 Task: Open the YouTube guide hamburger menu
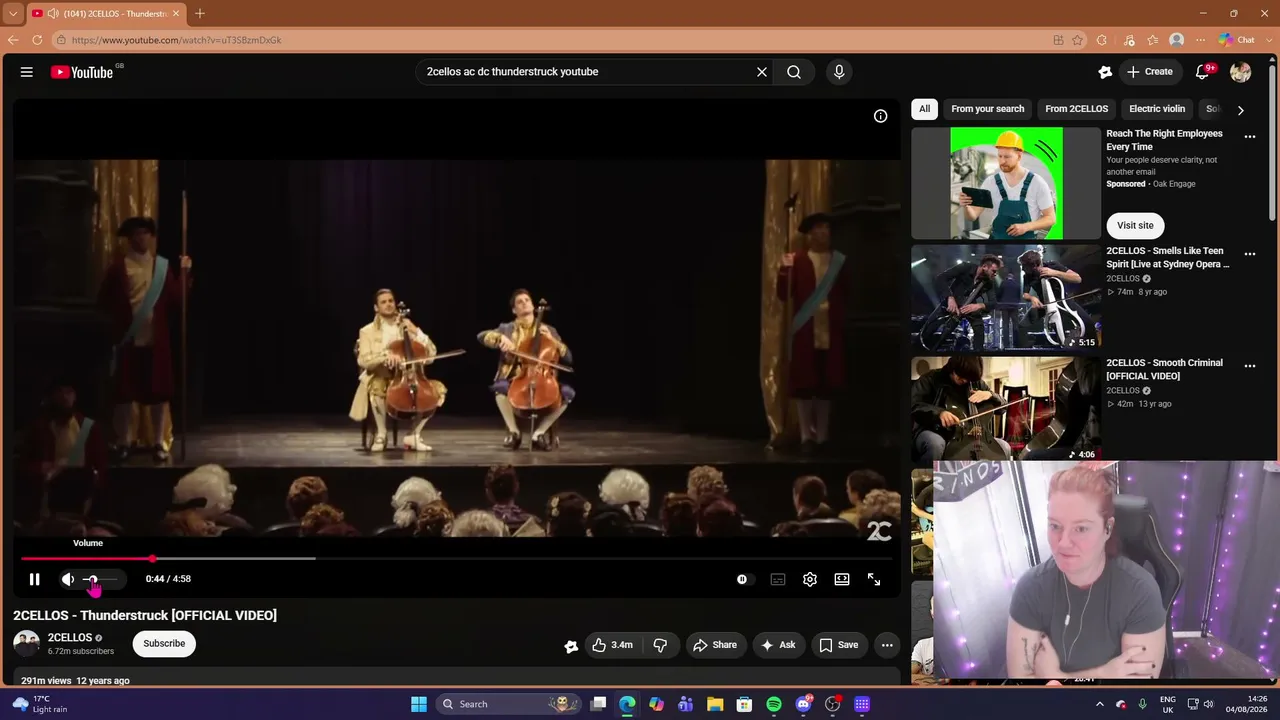click(27, 72)
